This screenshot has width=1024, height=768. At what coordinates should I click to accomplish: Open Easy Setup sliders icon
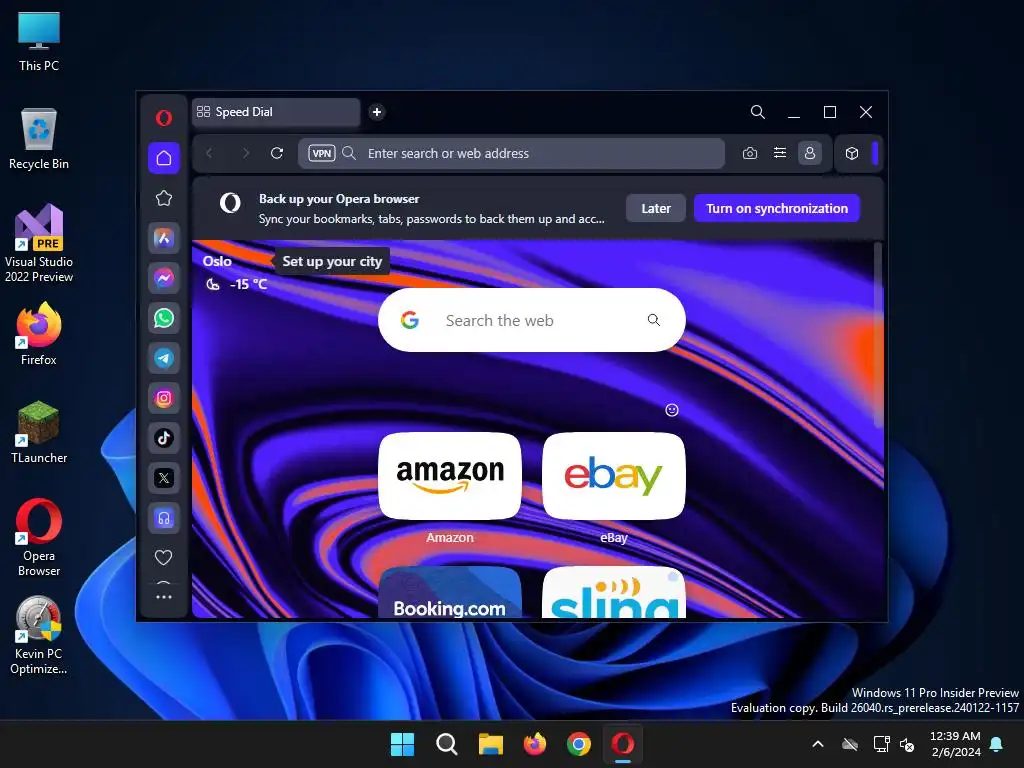coord(780,153)
